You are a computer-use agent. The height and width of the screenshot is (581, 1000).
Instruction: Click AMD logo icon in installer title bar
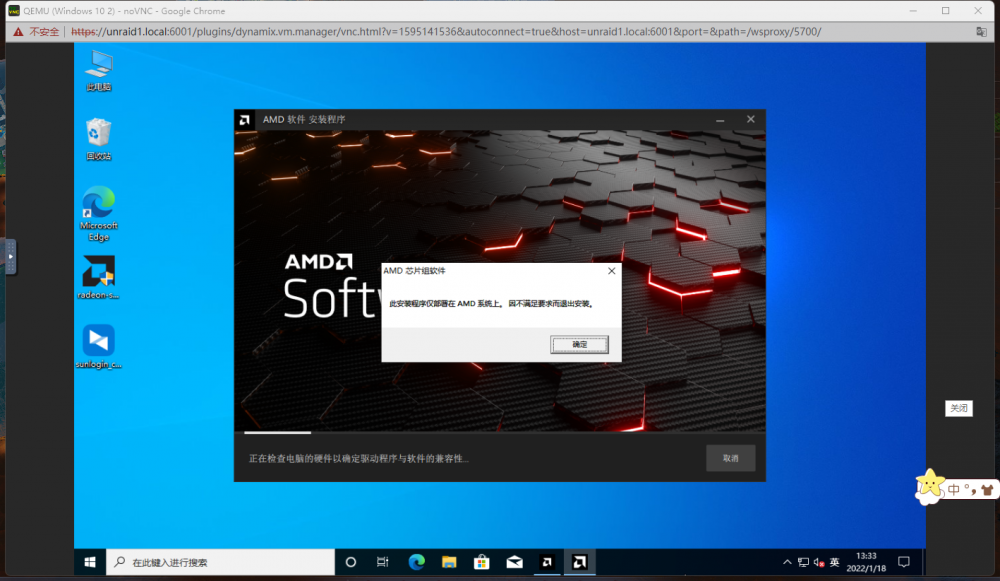(x=244, y=120)
